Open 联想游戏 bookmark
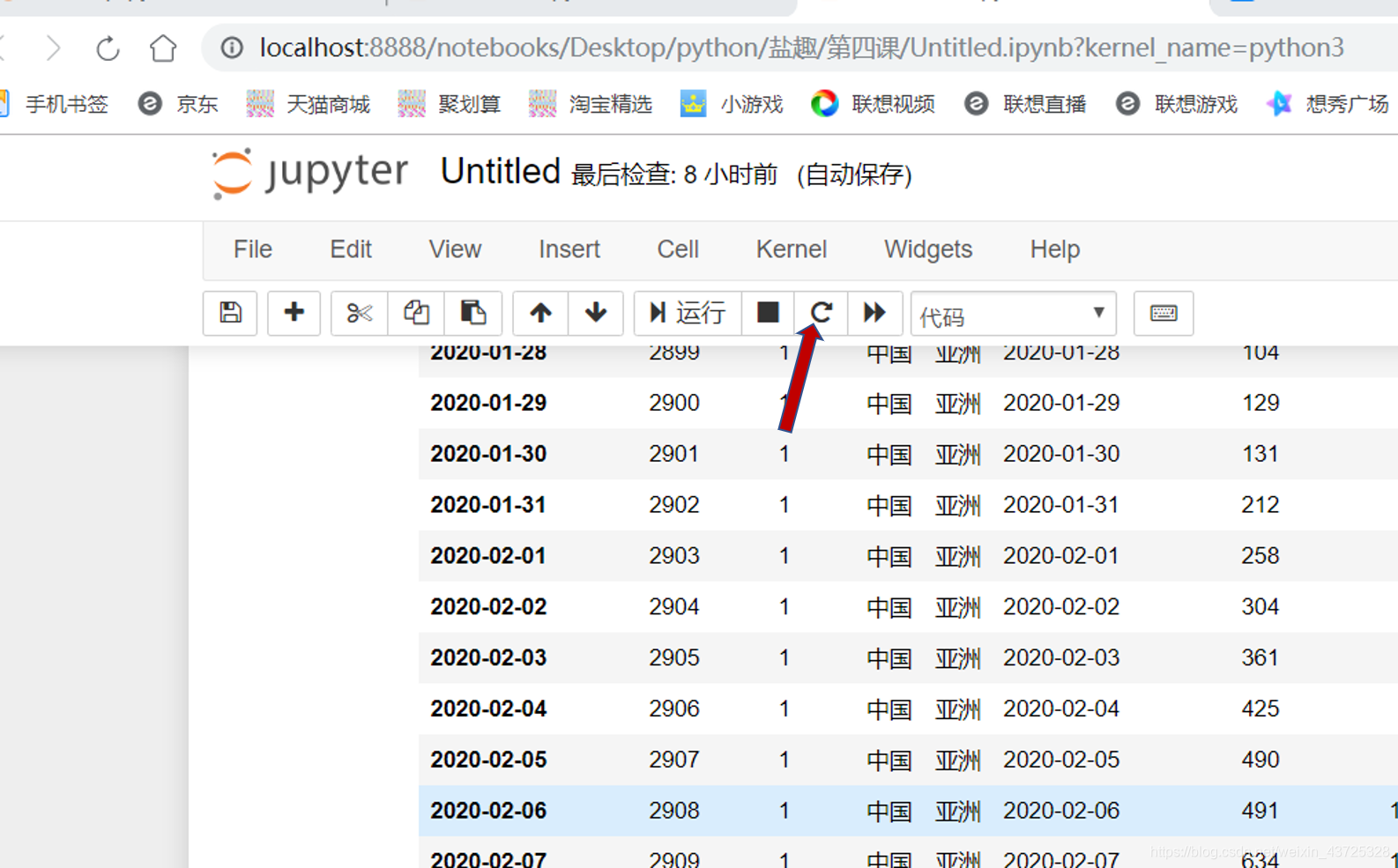Image resolution: width=1398 pixels, height=868 pixels. 1177,105
